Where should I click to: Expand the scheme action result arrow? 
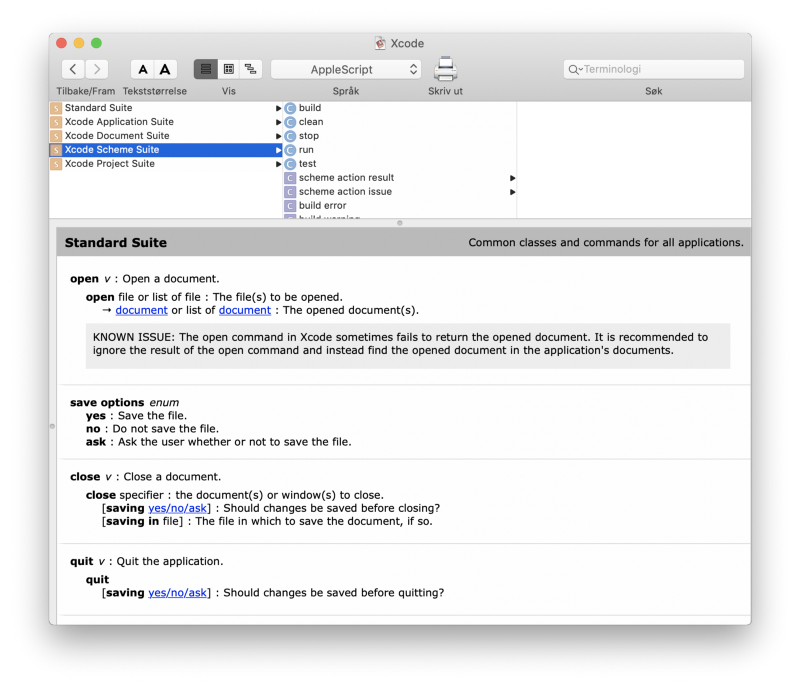point(513,178)
